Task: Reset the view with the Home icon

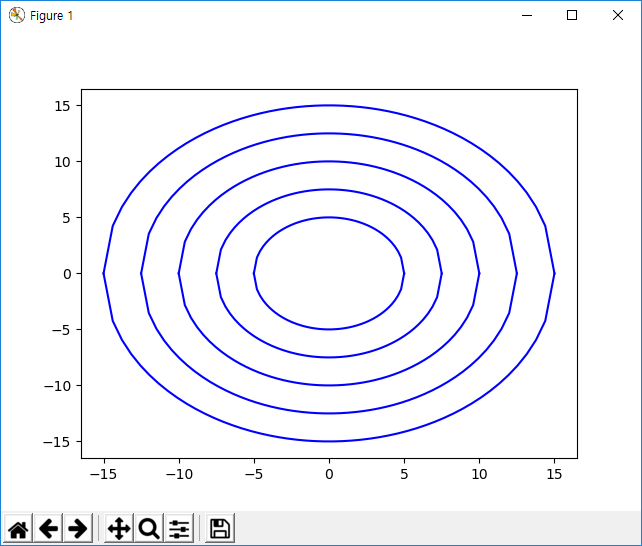Action: click(18, 528)
